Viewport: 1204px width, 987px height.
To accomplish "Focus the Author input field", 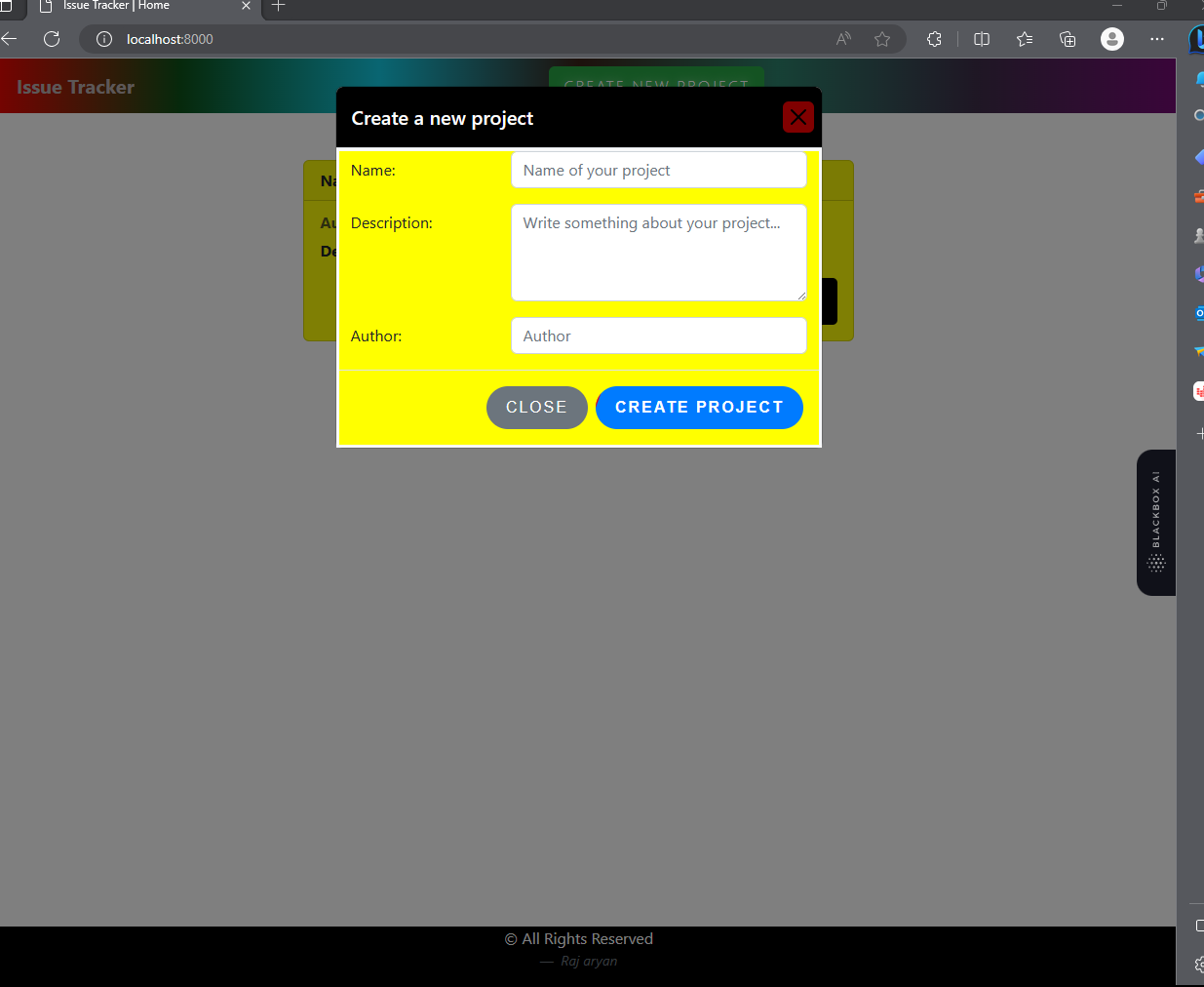I will point(658,336).
